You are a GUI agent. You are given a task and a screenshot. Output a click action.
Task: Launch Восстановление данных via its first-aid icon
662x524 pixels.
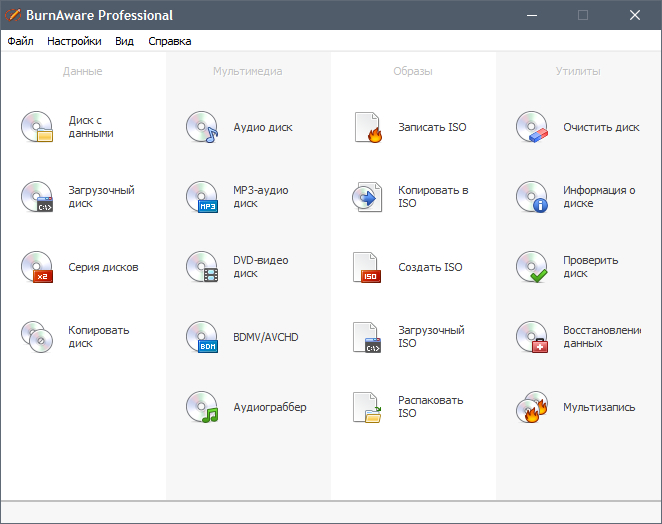point(532,337)
